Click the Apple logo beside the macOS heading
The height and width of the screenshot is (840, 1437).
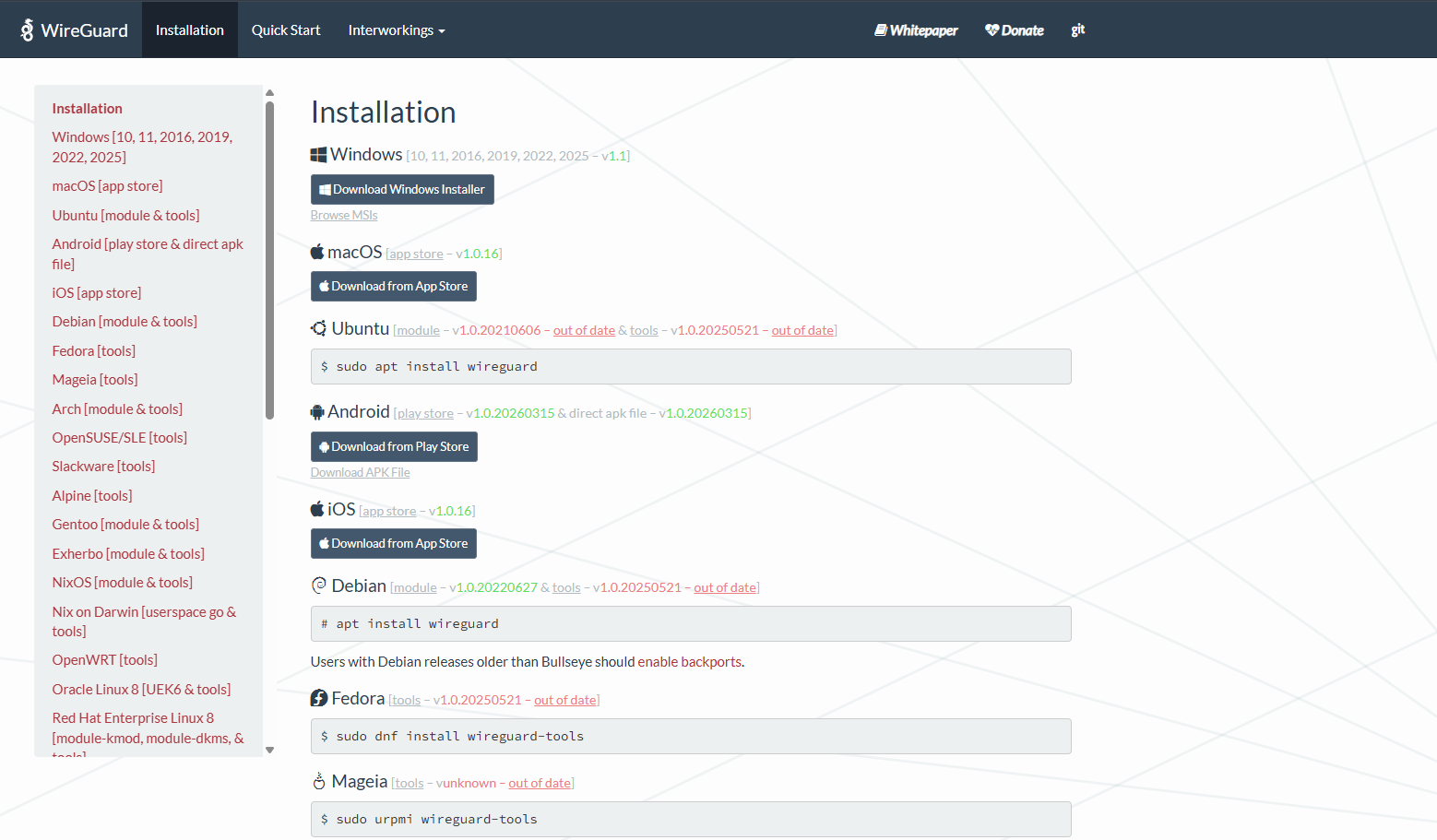317,252
